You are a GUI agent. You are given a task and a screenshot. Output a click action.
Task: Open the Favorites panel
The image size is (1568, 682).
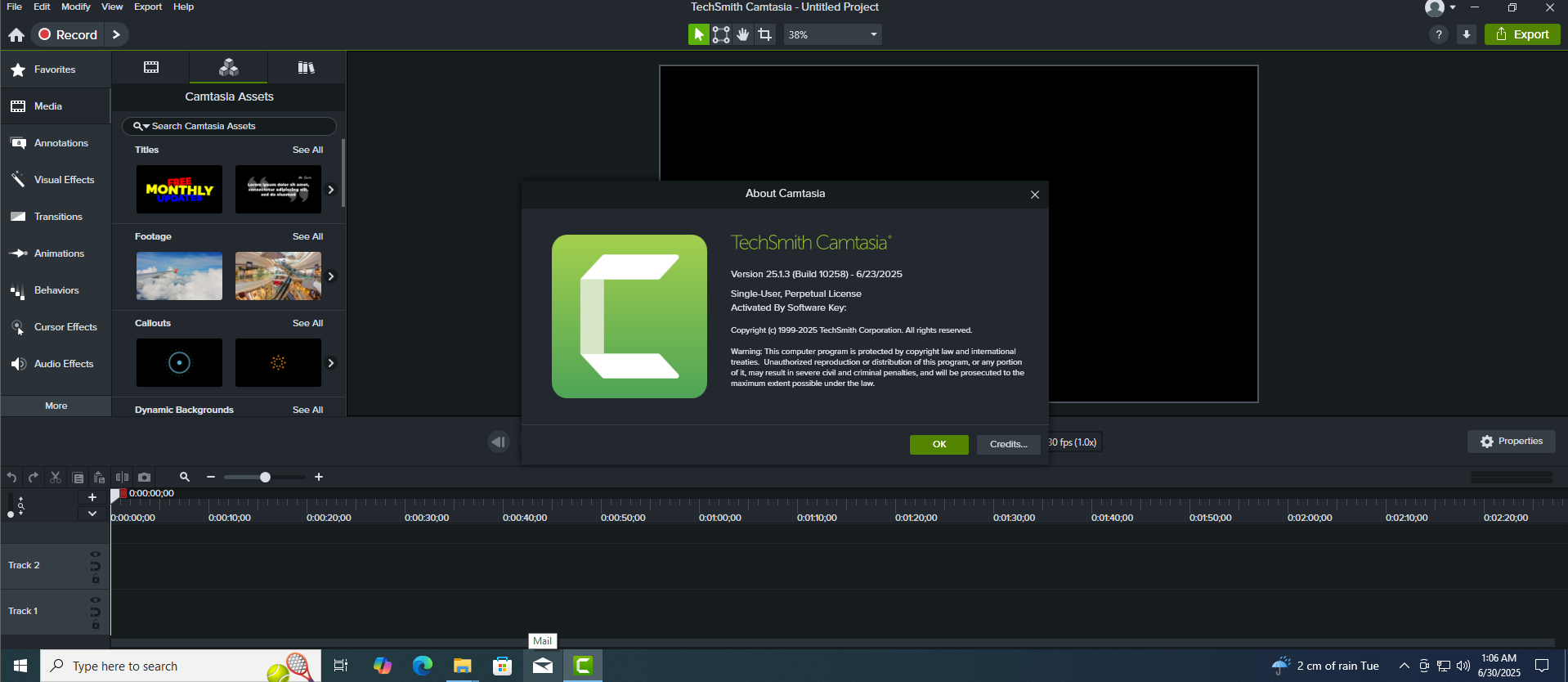[x=56, y=70]
